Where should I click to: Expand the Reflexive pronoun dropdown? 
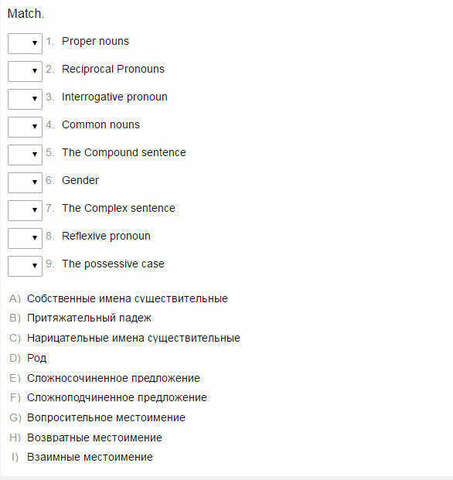[x=25, y=238]
